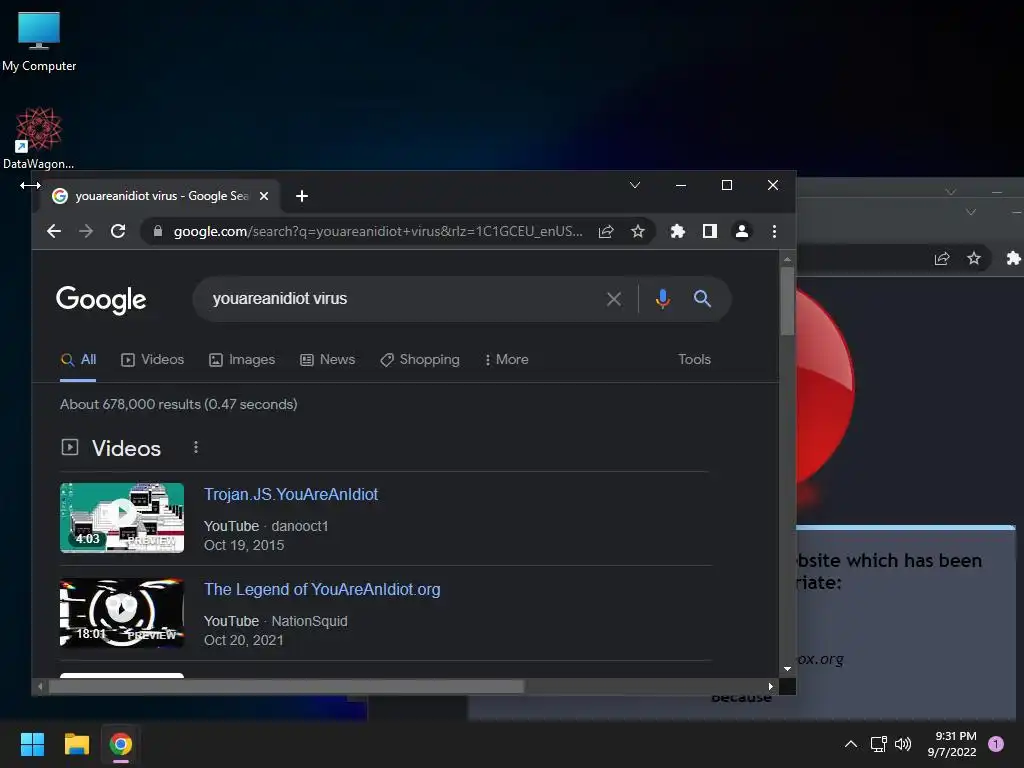The height and width of the screenshot is (768, 1024).
Task: Open a new Chrome tab
Action: pos(302,196)
